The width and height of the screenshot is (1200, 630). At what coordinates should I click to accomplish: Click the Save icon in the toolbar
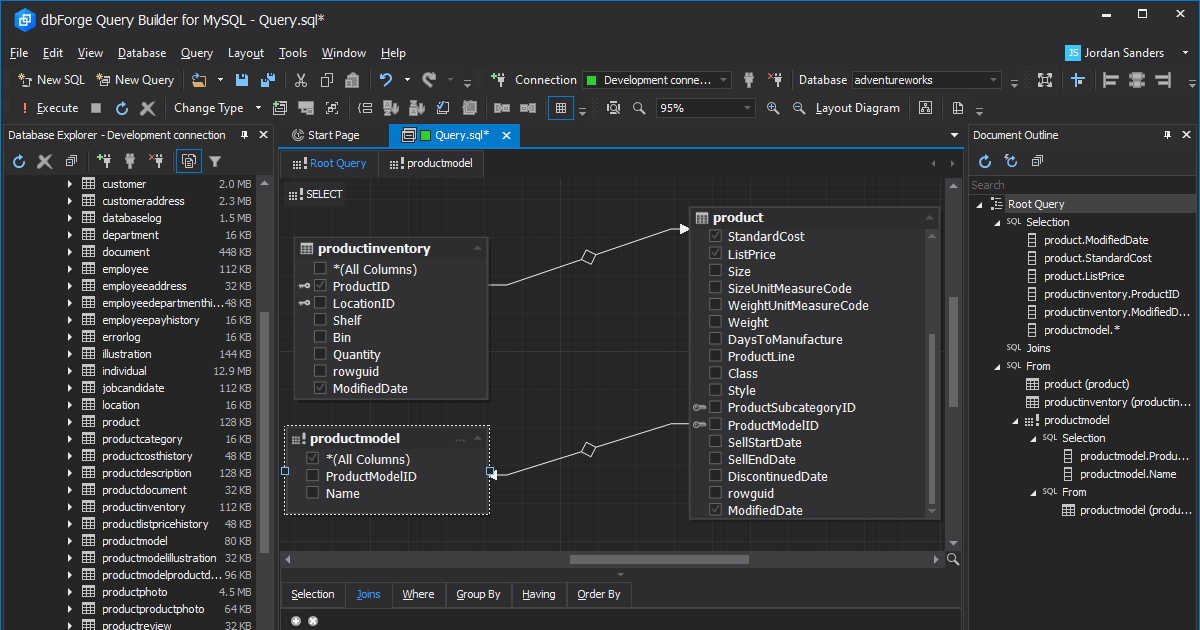pyautogui.click(x=242, y=80)
